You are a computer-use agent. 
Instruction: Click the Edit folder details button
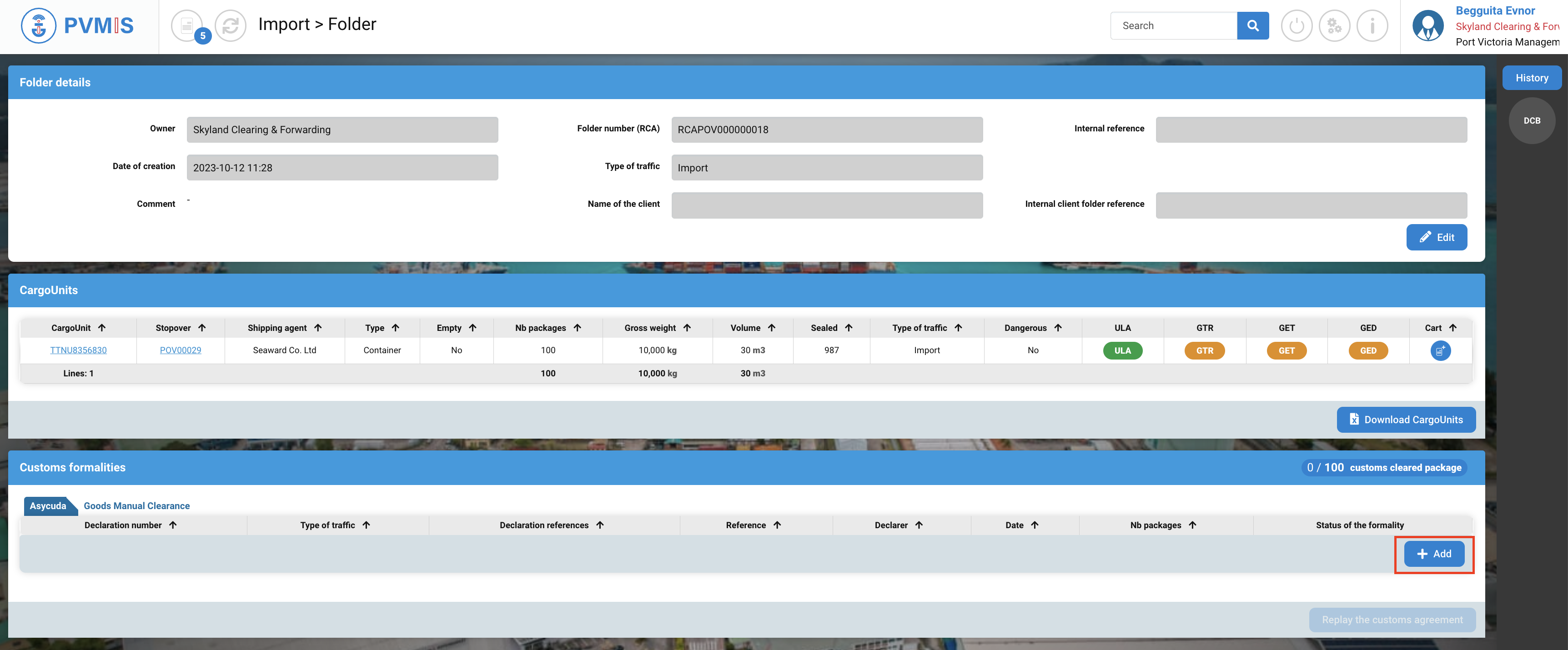pos(1436,237)
